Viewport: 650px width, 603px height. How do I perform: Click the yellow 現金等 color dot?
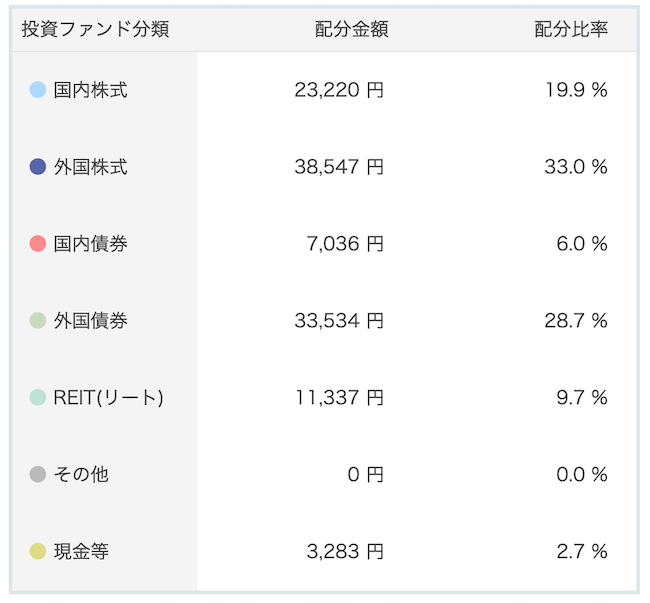(38, 551)
